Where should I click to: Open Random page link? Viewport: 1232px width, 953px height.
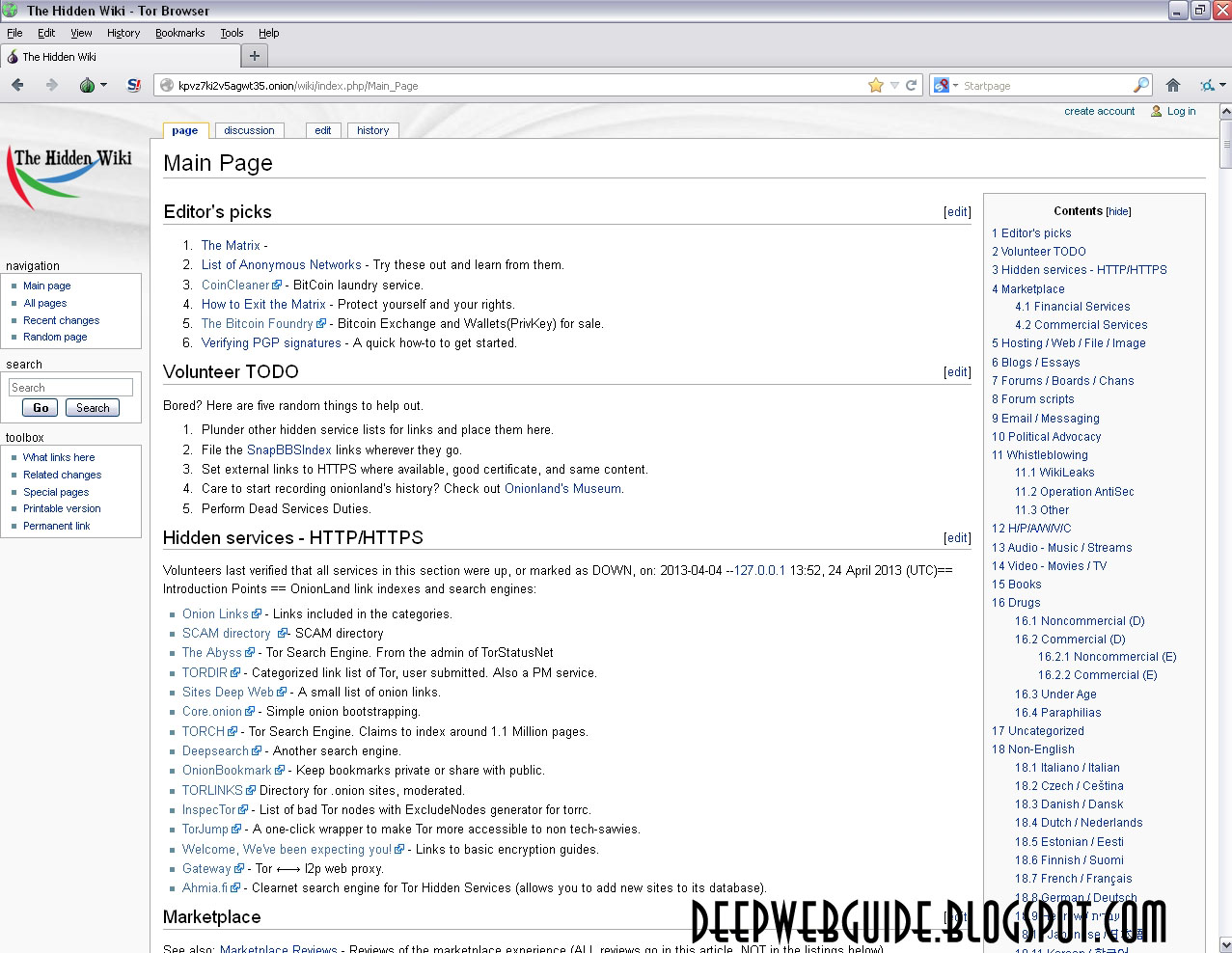point(55,337)
